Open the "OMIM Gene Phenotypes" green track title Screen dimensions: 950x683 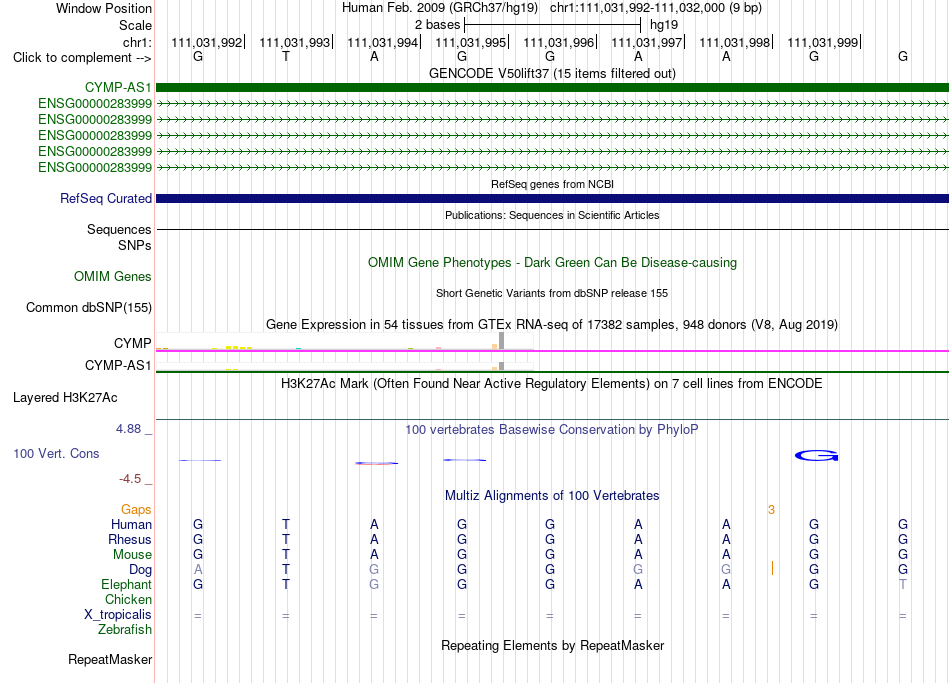tap(552, 262)
